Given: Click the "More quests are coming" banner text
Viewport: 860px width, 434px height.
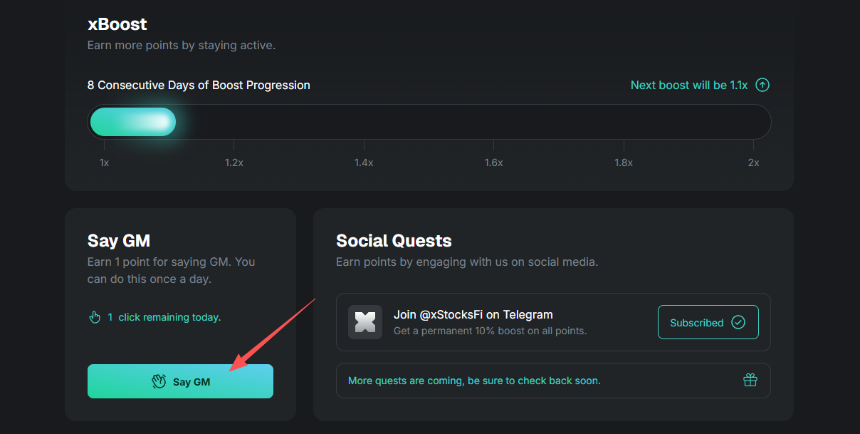Looking at the screenshot, I should (x=474, y=381).
